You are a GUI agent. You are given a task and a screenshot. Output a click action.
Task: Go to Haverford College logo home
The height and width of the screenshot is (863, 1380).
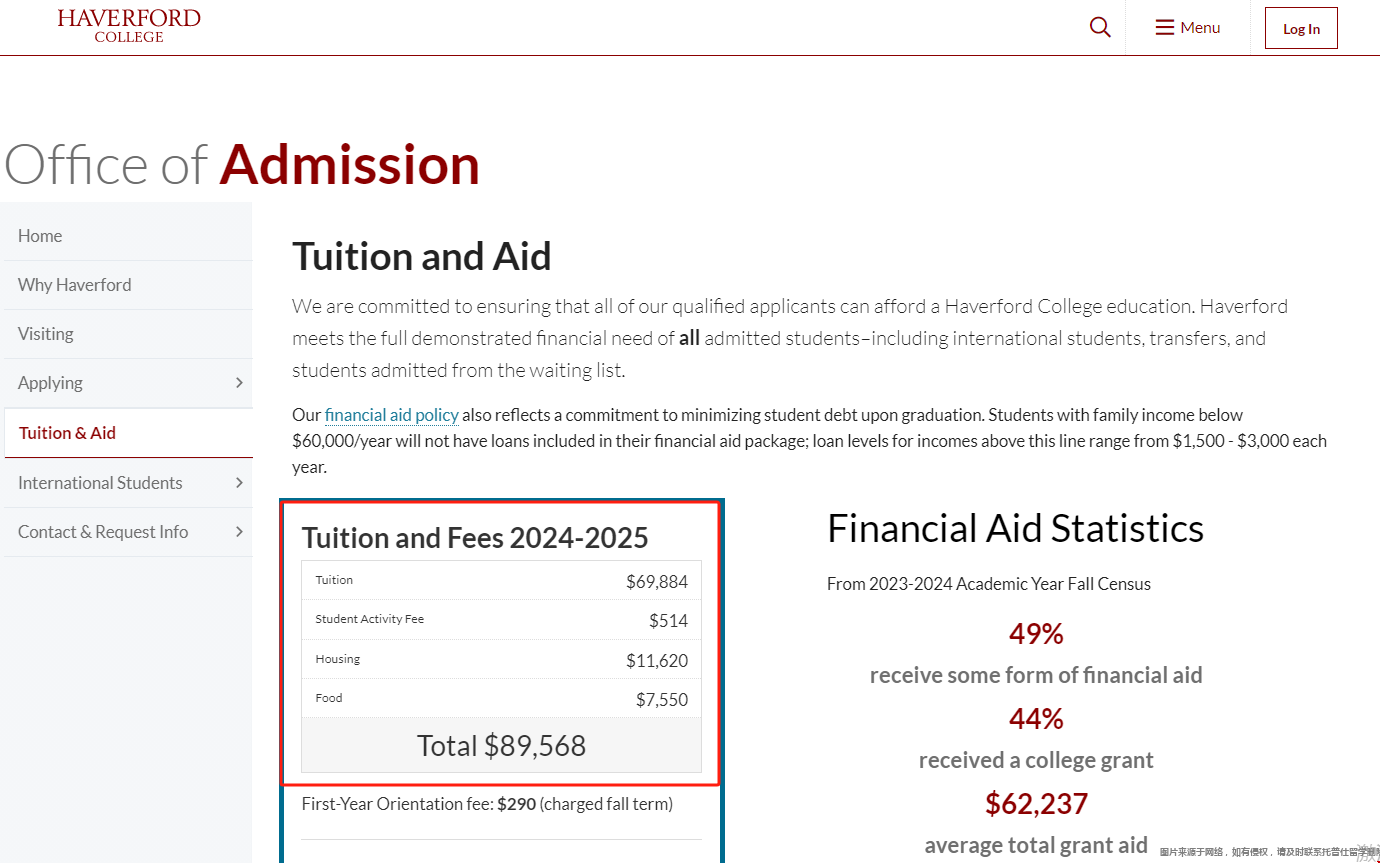pos(129,26)
